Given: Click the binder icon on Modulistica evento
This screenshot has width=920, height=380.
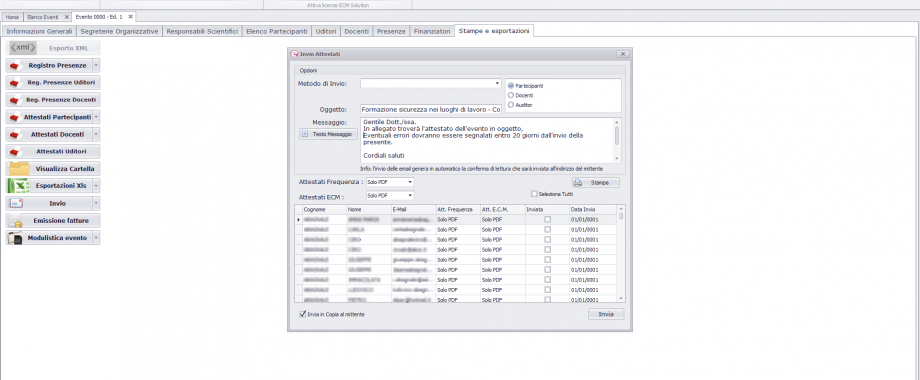Looking at the screenshot, I should 16,238.
